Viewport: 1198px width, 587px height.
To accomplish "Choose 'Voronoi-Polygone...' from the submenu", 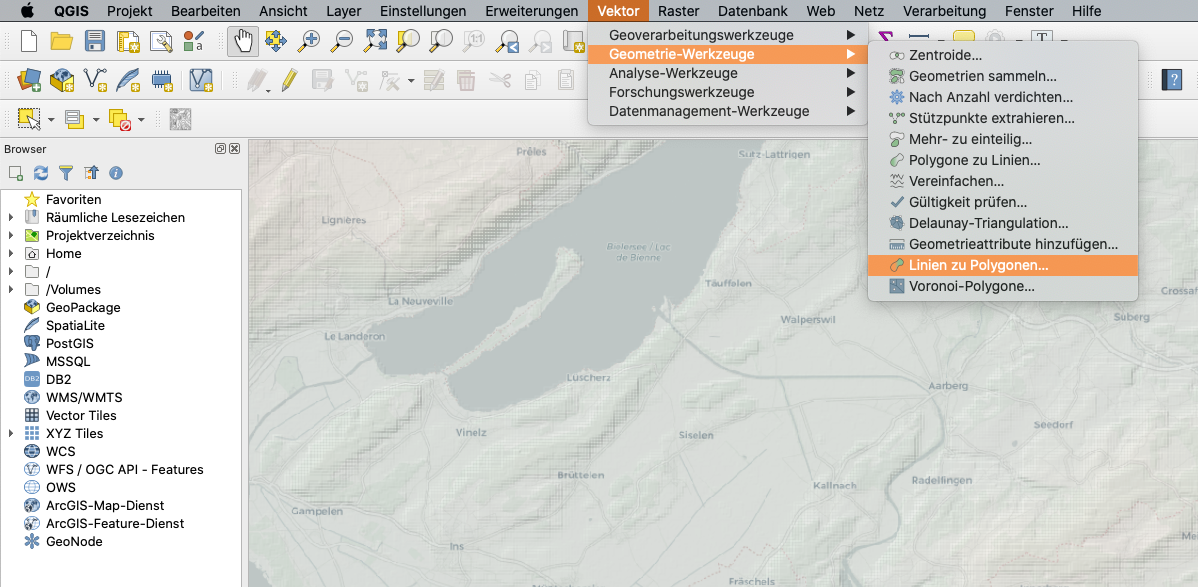I will pyautogui.click(x=971, y=286).
